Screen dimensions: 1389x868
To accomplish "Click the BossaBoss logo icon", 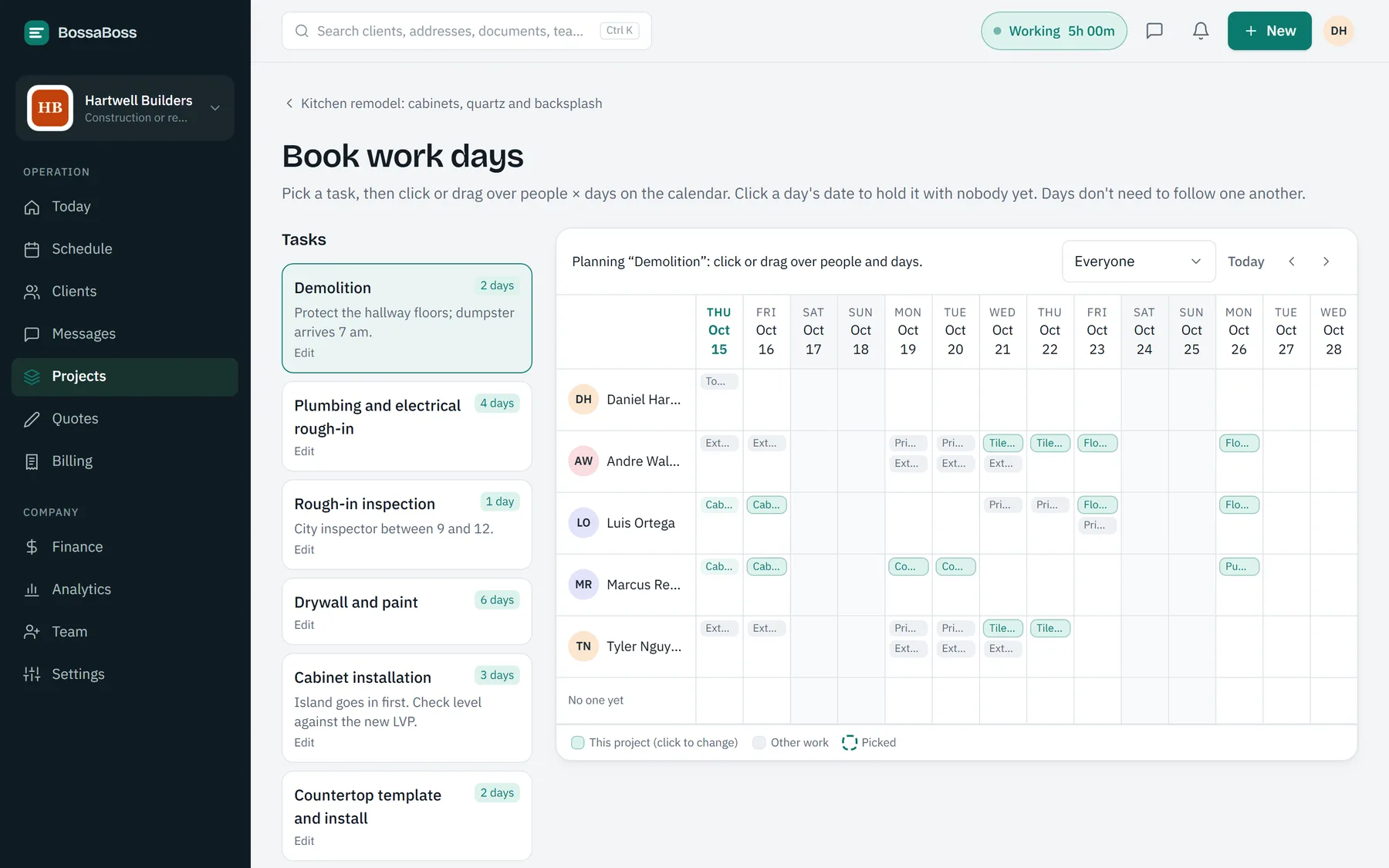I will point(36,32).
